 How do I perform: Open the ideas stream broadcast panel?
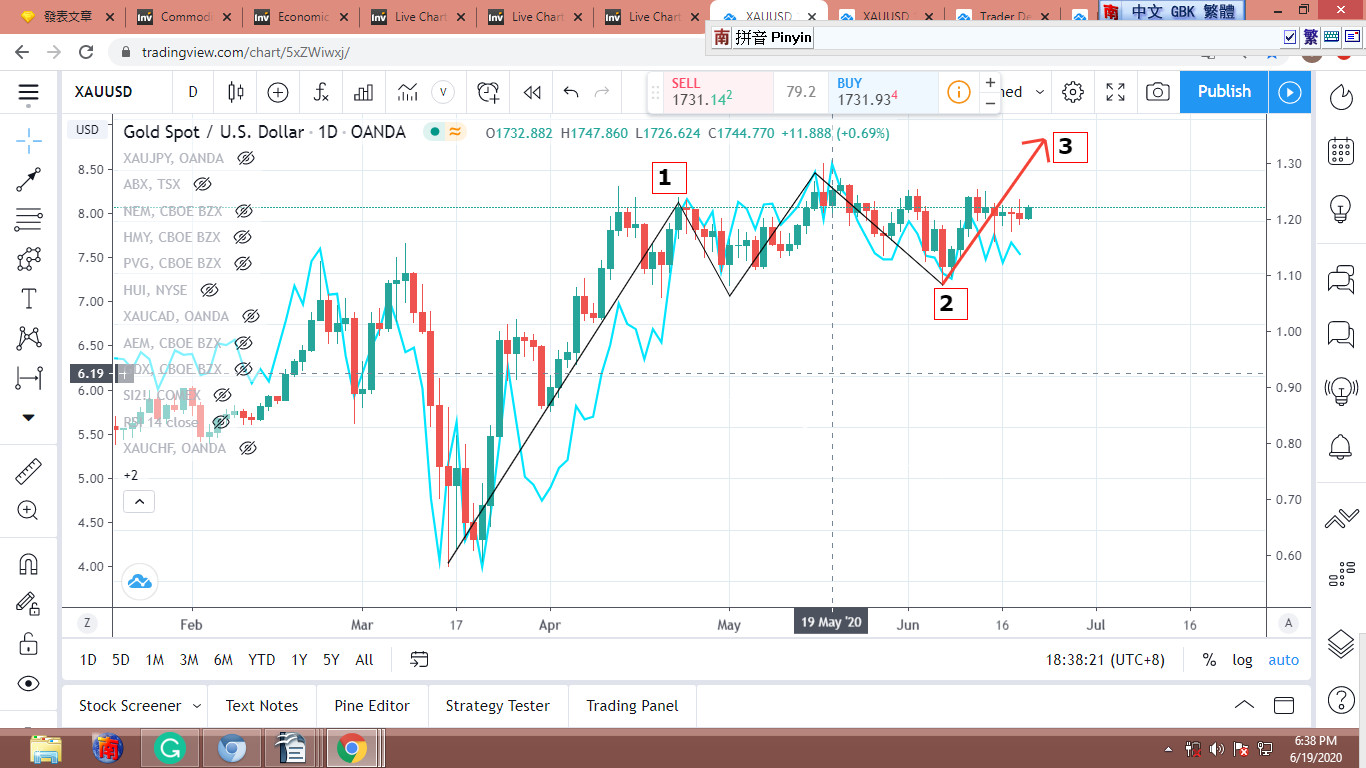point(1340,389)
